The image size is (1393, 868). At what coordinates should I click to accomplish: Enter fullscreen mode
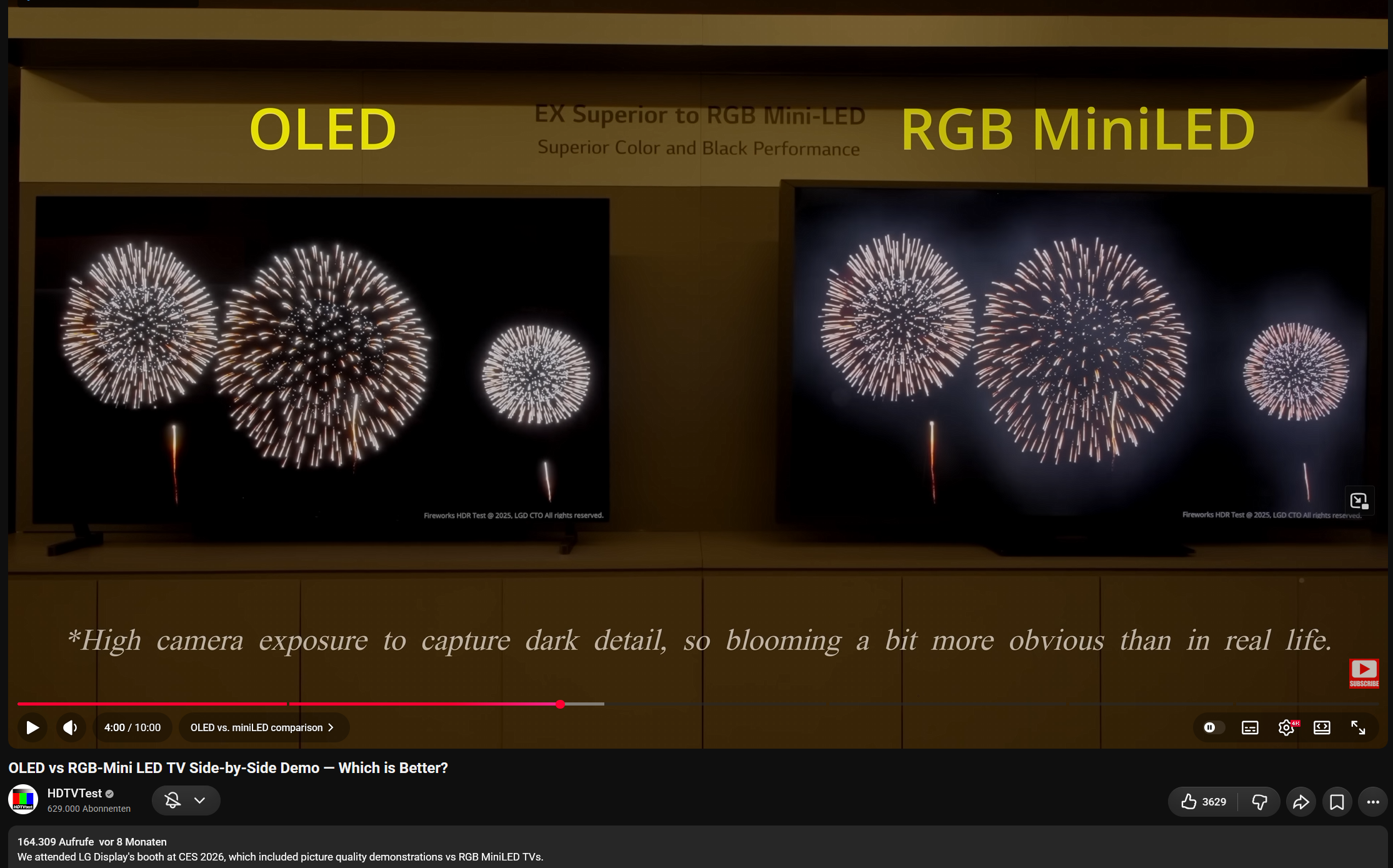pos(1358,727)
